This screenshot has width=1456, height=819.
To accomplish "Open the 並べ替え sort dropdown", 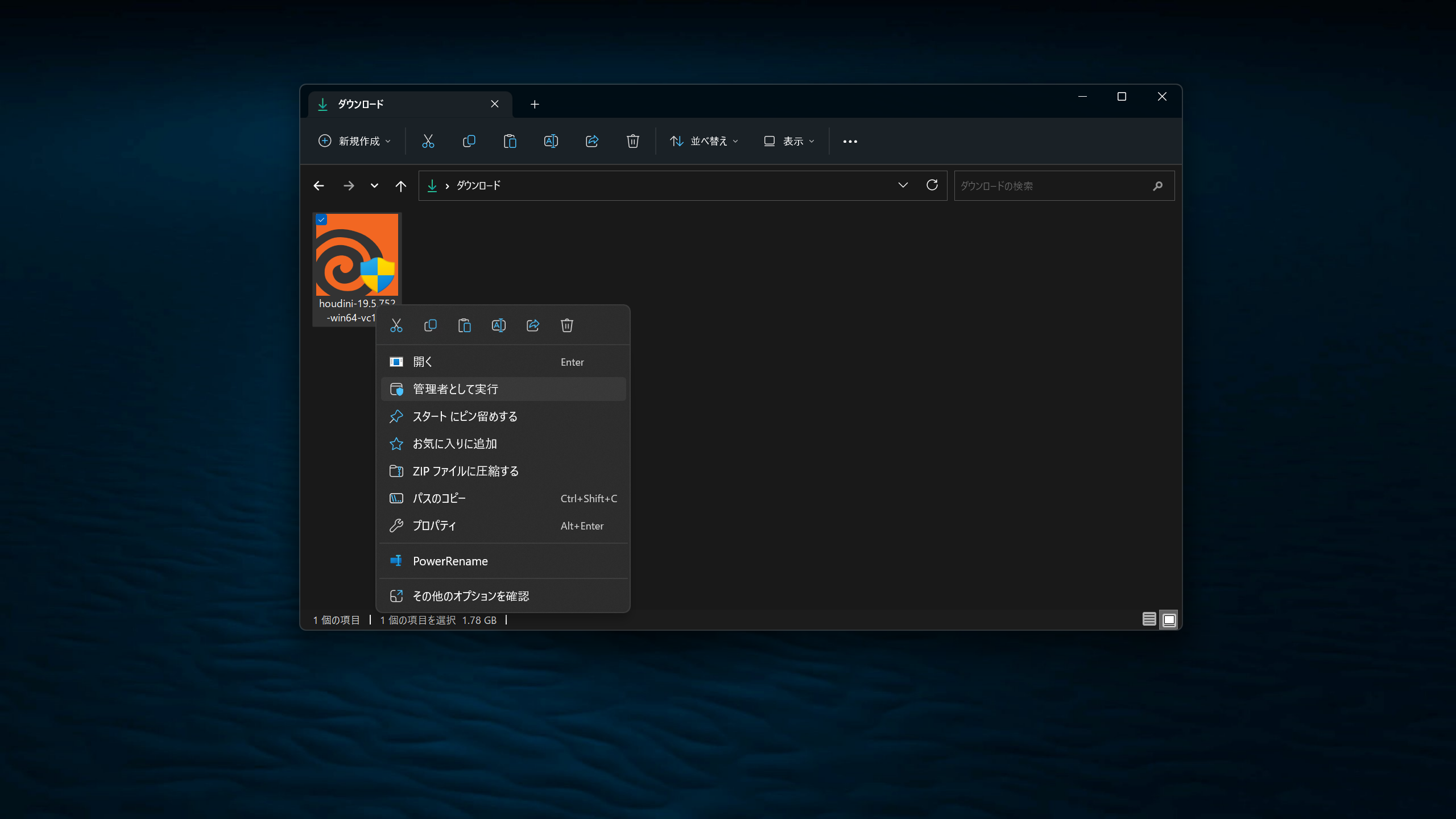I will click(704, 141).
